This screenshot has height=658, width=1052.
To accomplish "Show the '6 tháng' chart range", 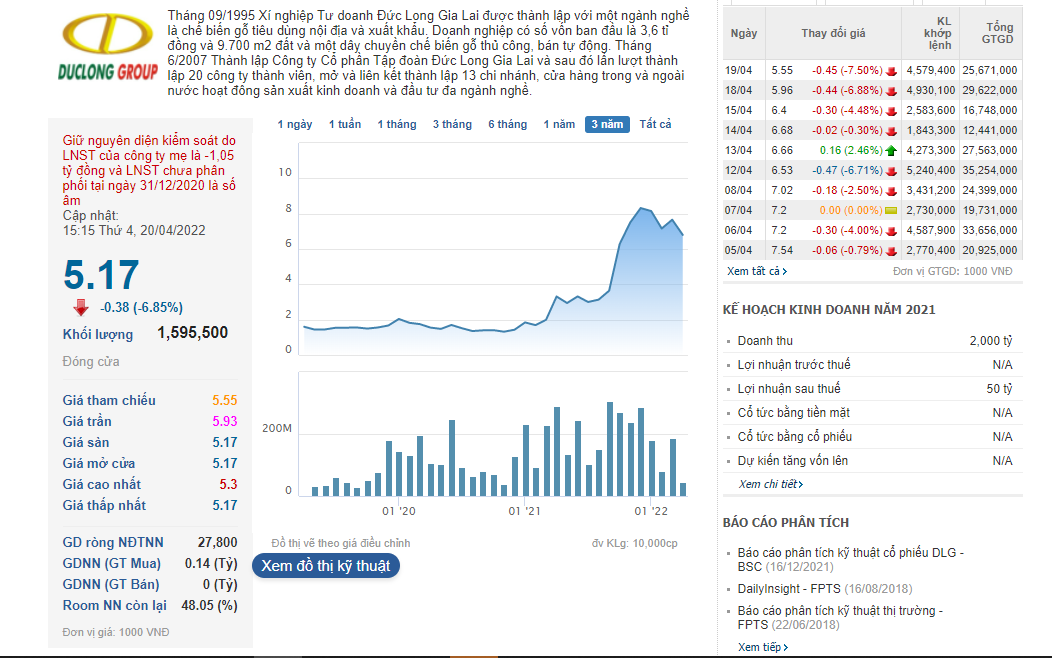I will coord(507,124).
